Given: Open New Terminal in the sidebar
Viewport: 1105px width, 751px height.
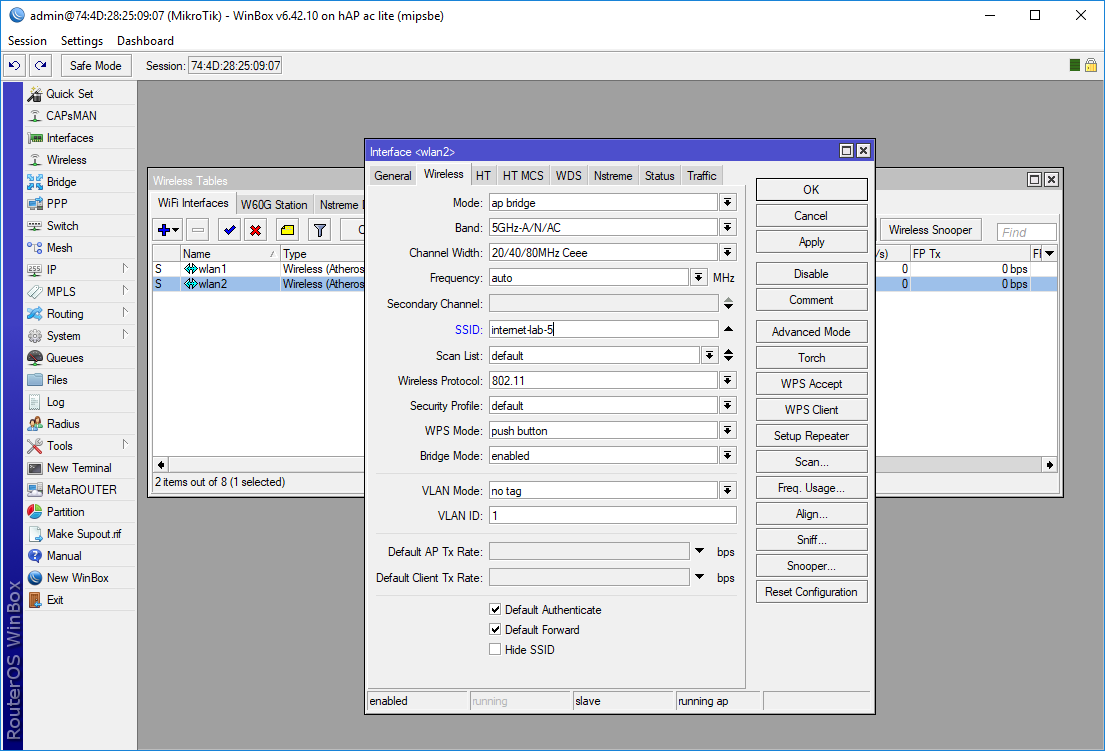Looking at the screenshot, I should click(x=79, y=468).
